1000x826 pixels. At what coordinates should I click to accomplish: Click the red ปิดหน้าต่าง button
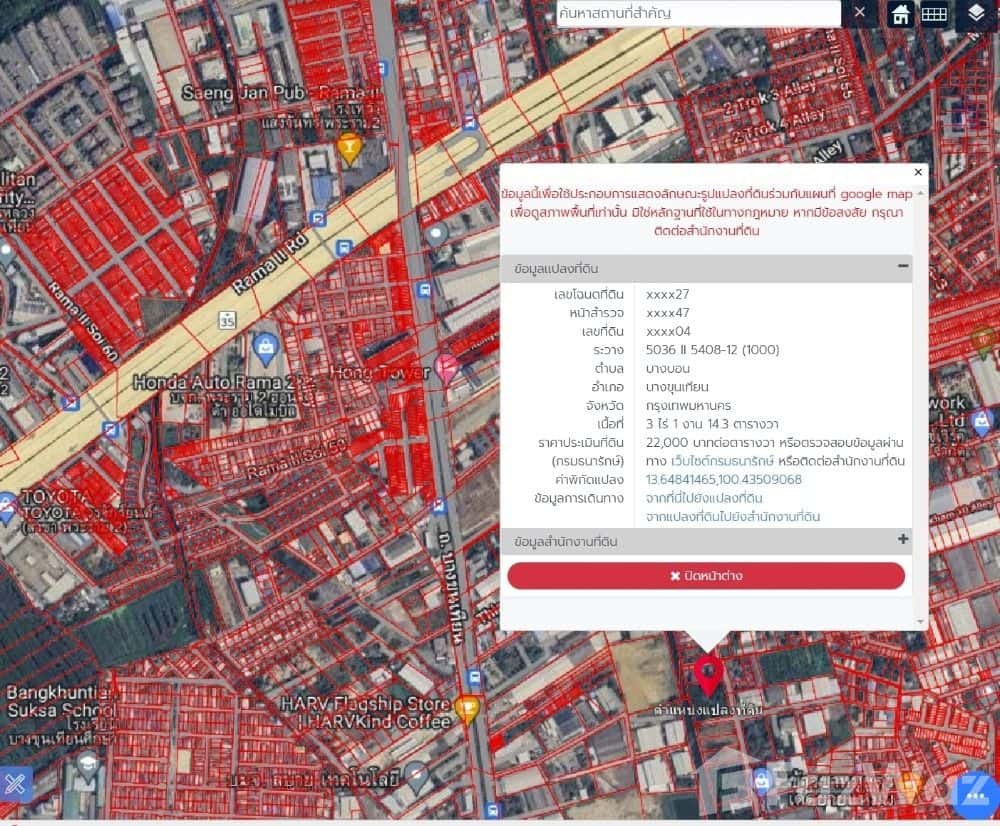[706, 576]
